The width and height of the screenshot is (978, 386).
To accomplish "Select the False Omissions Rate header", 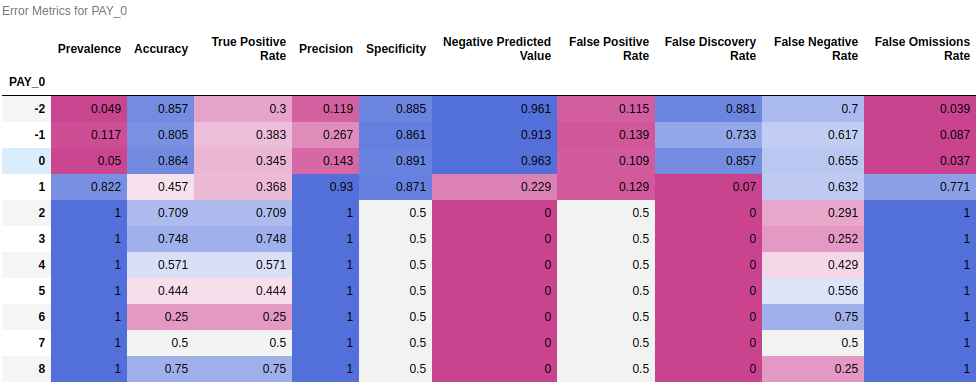I will coord(922,49).
